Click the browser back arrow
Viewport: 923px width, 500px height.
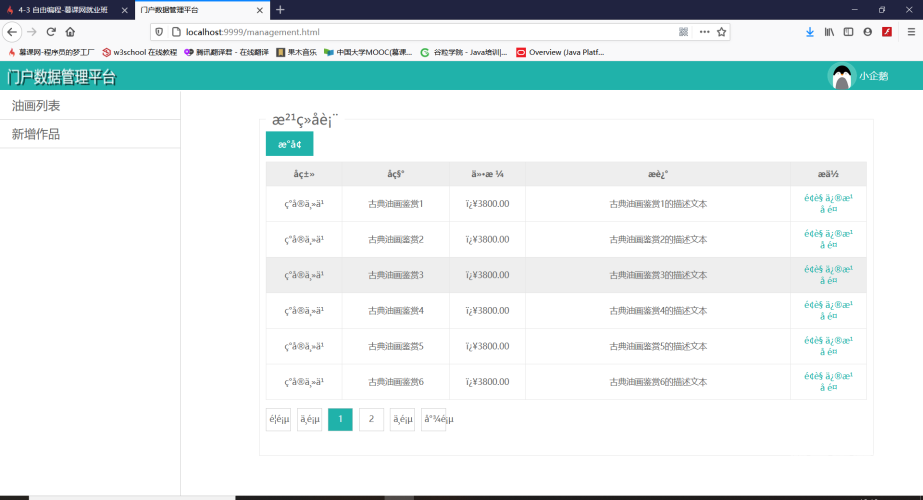pos(12,32)
